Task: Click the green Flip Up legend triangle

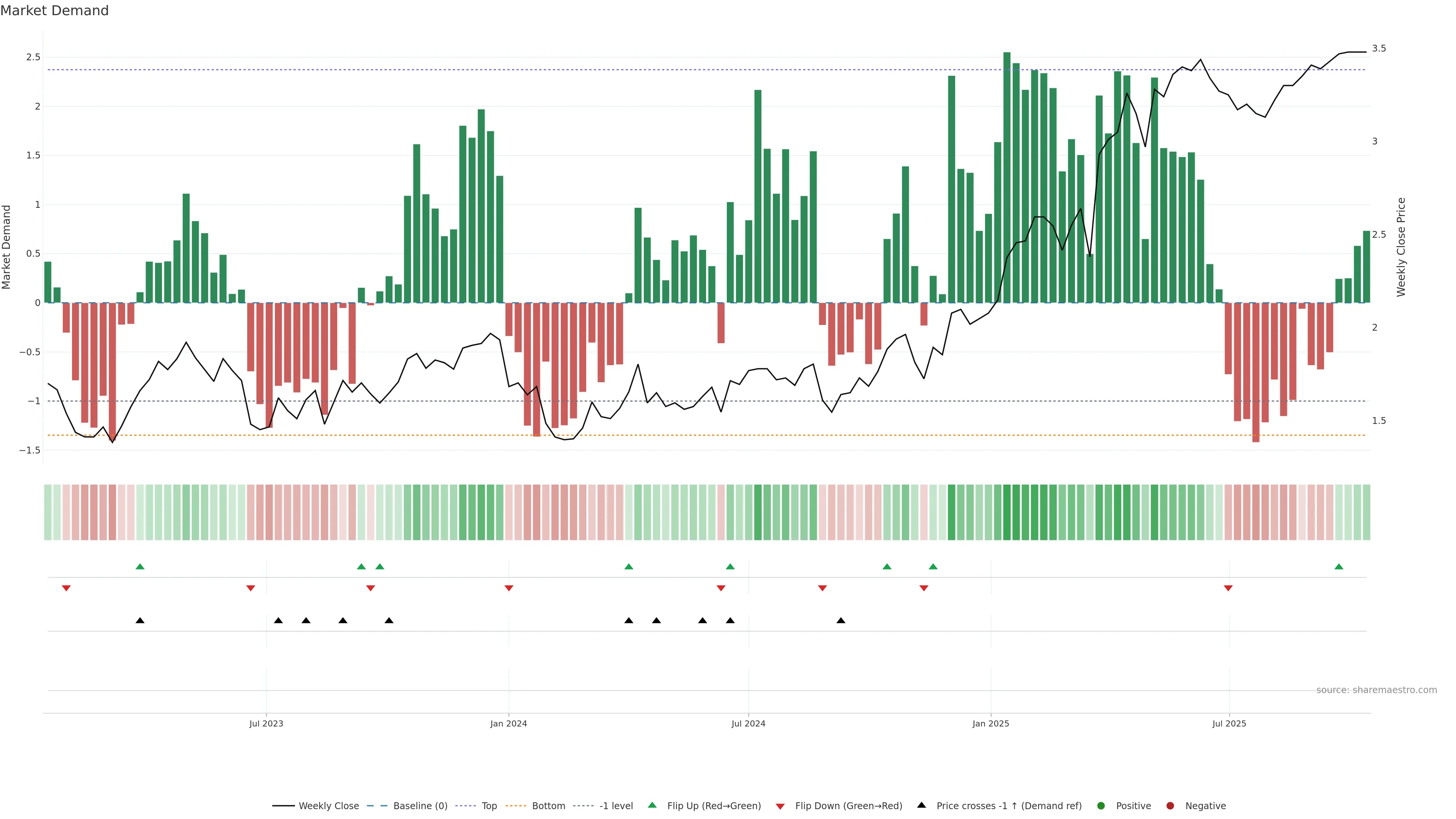Action: 652,805
